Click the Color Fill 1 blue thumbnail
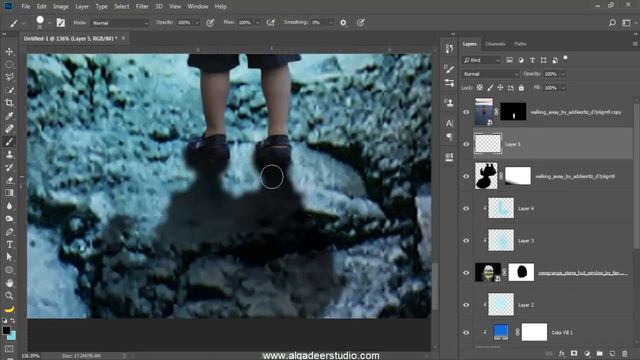The image size is (640, 360). [x=500, y=332]
